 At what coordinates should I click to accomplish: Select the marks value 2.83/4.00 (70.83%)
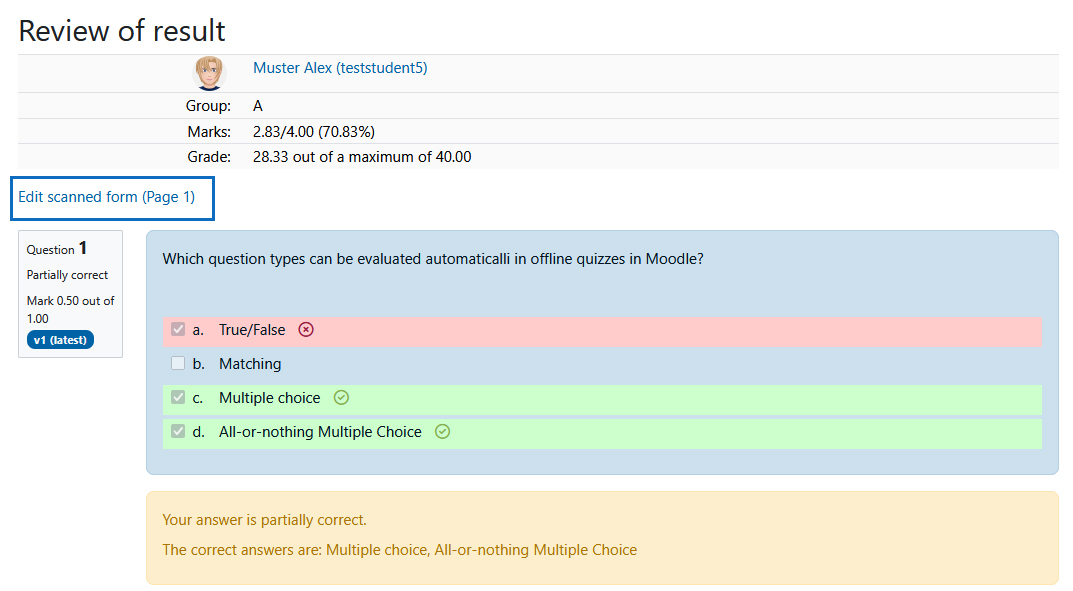pos(314,131)
